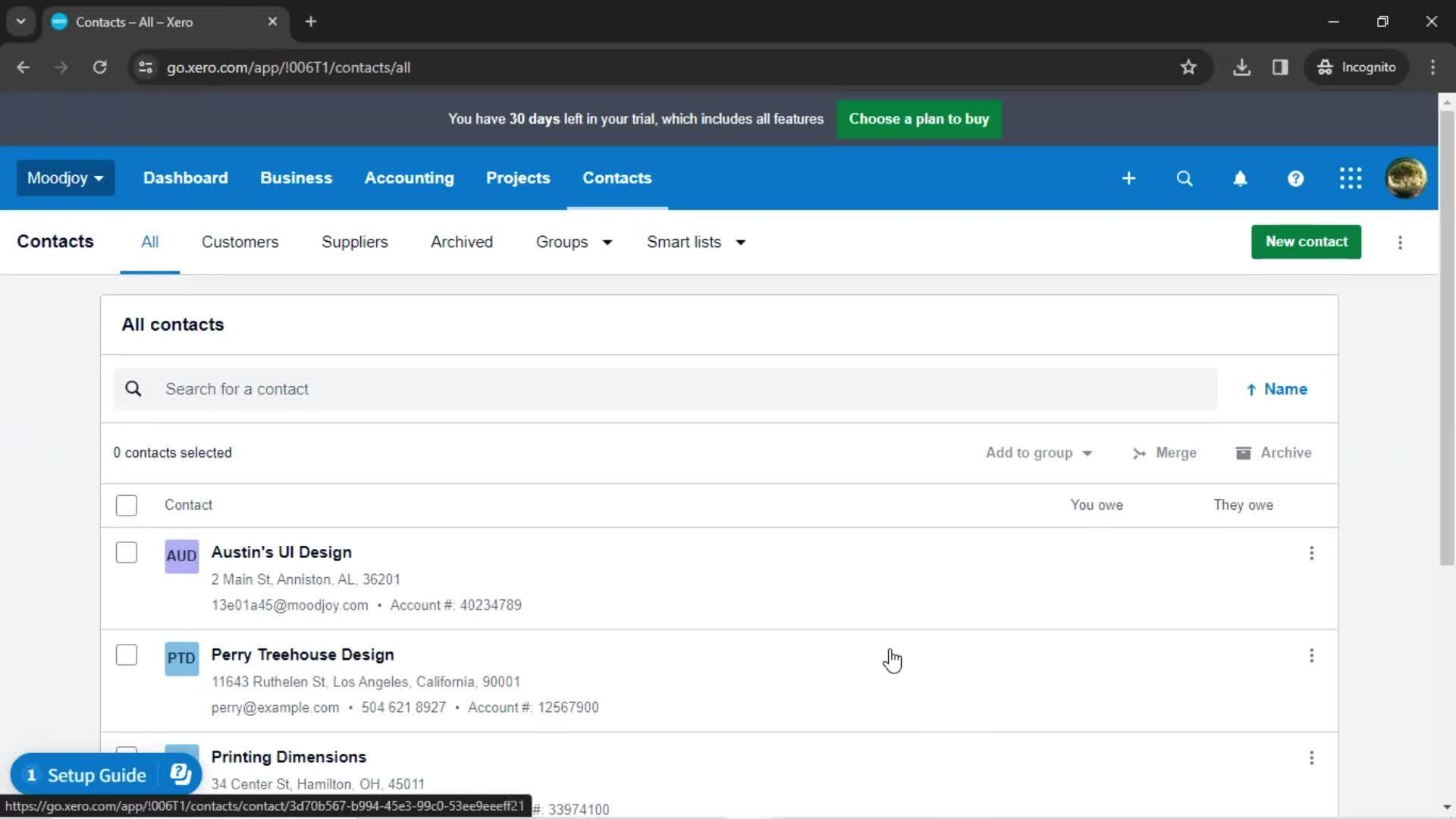Open Perry Treehouse Design contact
The width and height of the screenshot is (1456, 819).
pyautogui.click(x=303, y=655)
